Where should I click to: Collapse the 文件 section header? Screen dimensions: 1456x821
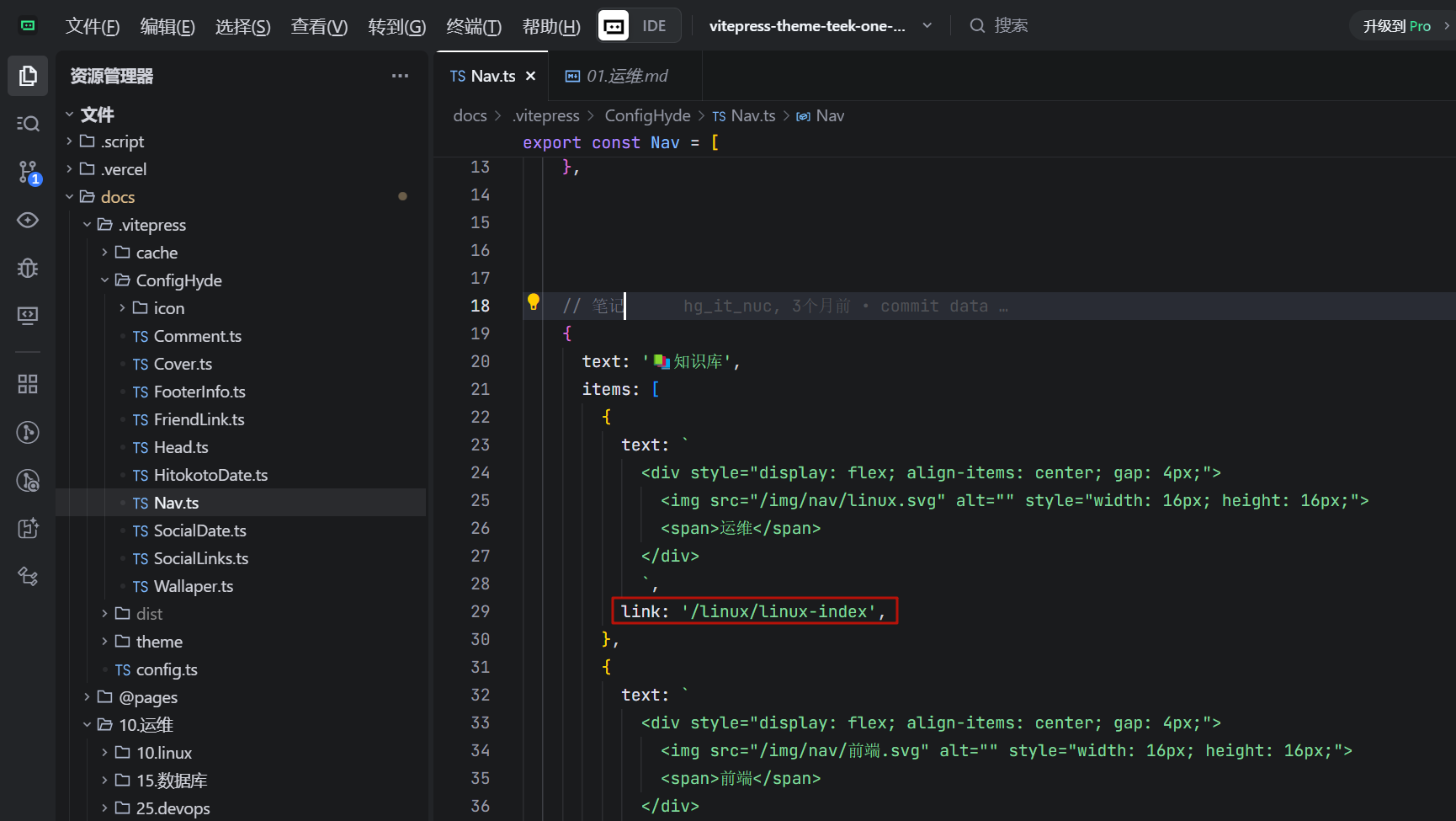point(97,115)
